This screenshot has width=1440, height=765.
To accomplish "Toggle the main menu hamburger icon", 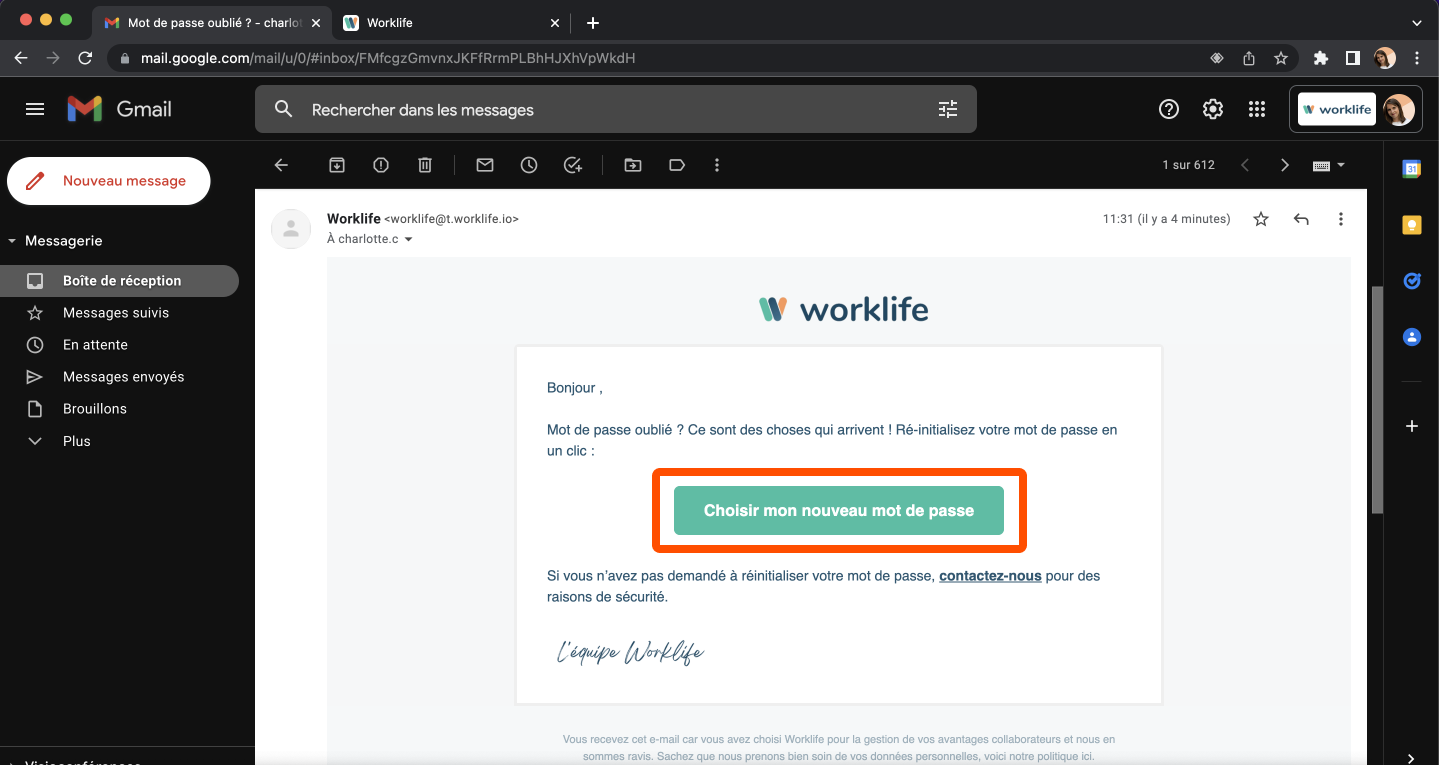I will 35,109.
